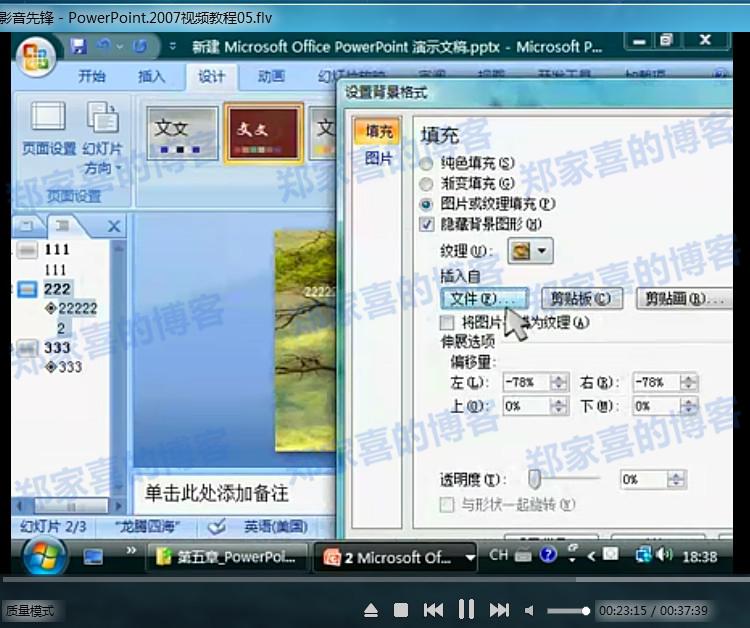Open the 开始 ribbon tab

[92, 77]
